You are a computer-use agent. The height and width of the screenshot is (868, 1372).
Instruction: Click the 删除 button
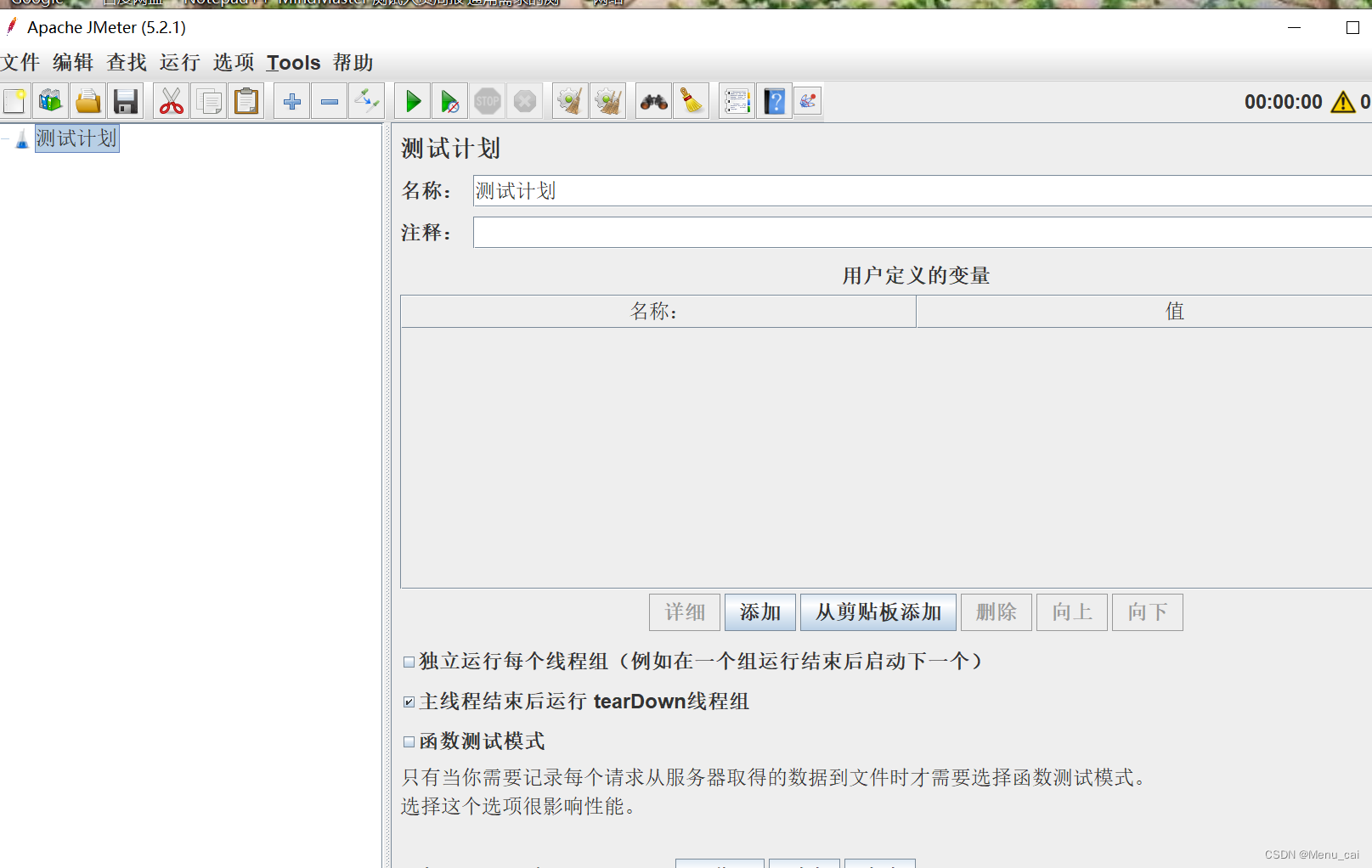click(x=997, y=612)
